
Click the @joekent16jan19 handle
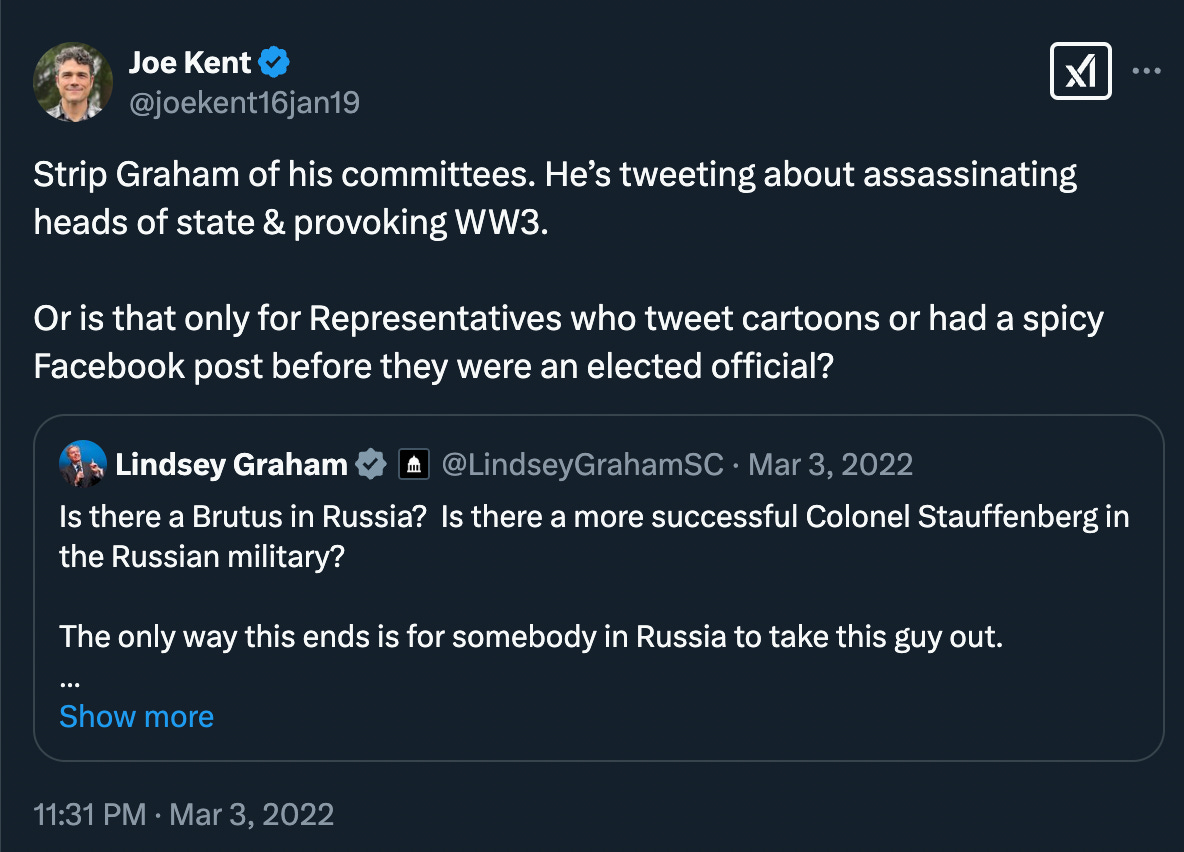point(243,101)
